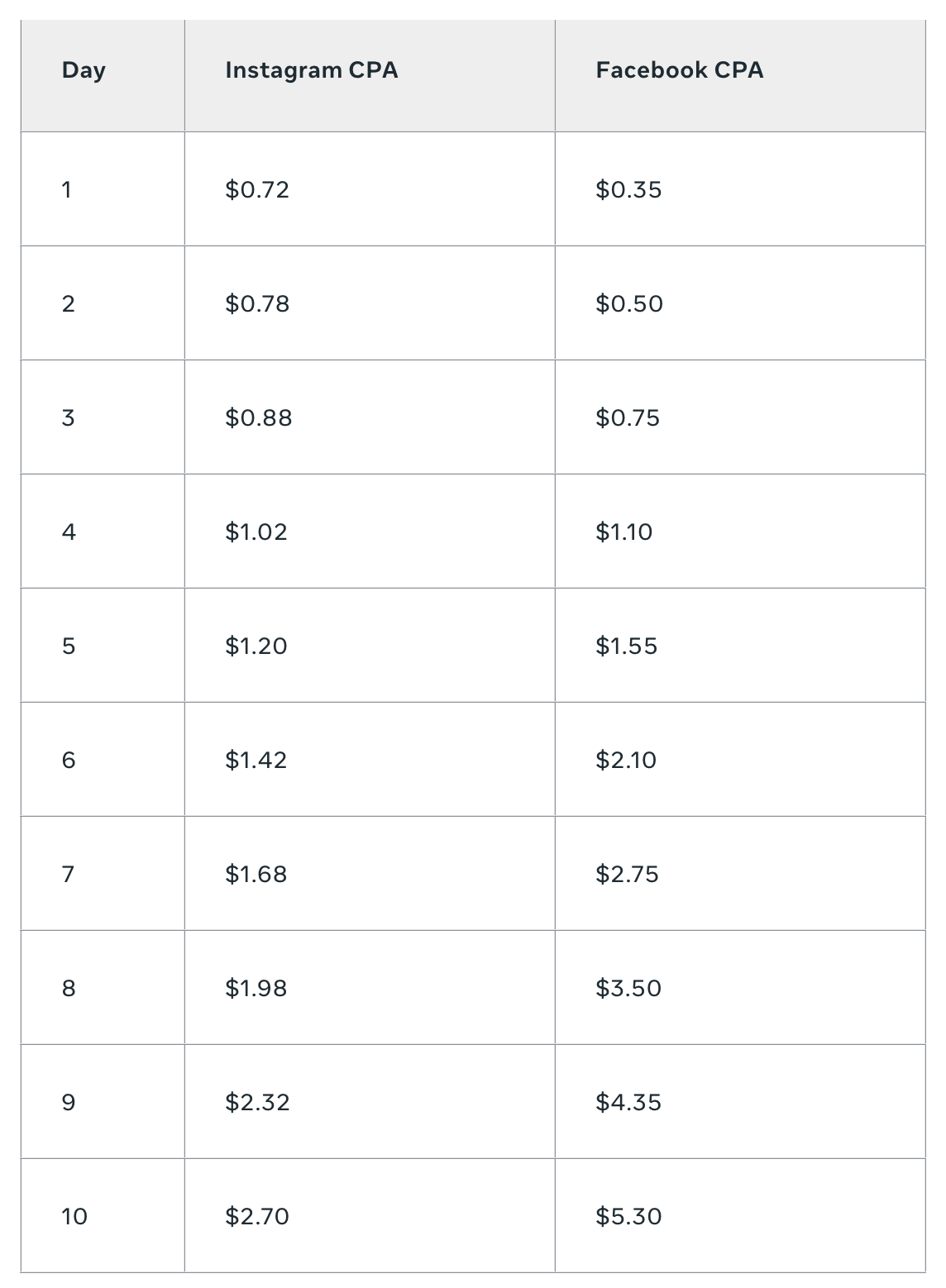Select Instagram CPA value $1.20
946x1288 pixels.
[256, 646]
